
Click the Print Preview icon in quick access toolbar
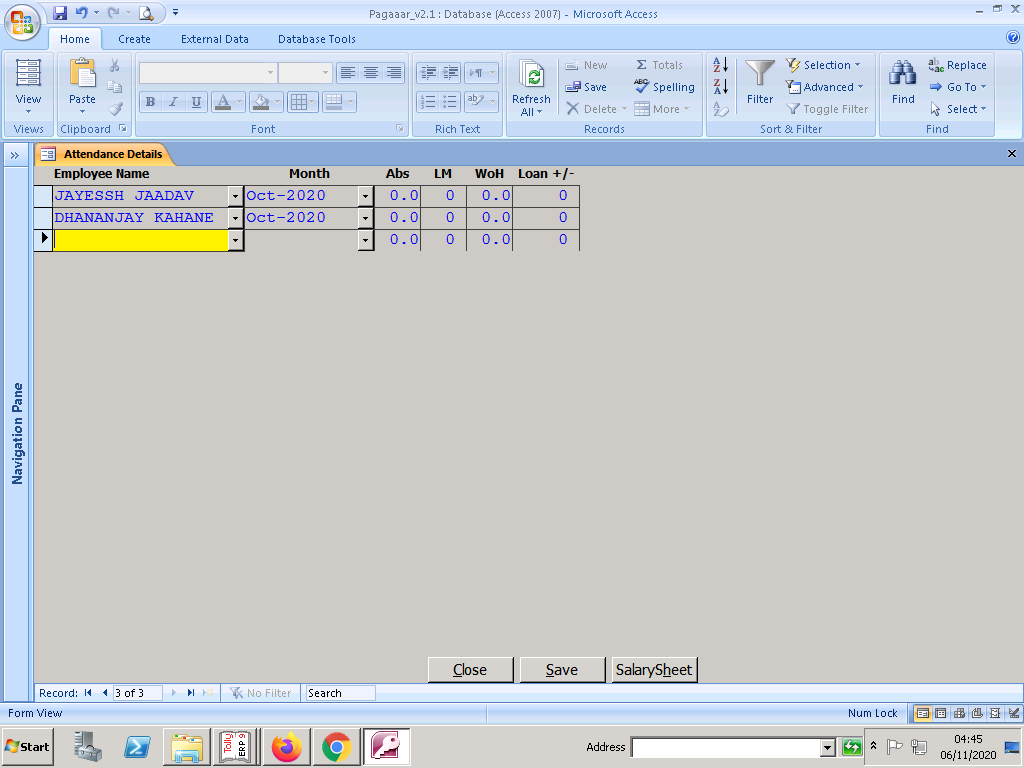[x=146, y=13]
